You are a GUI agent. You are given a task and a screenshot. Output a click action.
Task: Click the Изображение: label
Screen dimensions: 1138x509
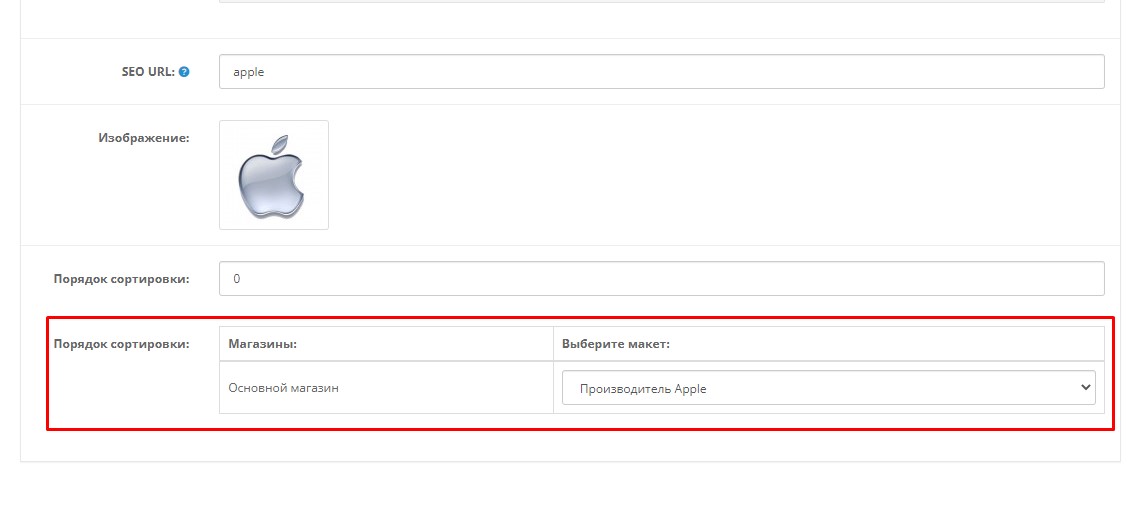coord(144,137)
